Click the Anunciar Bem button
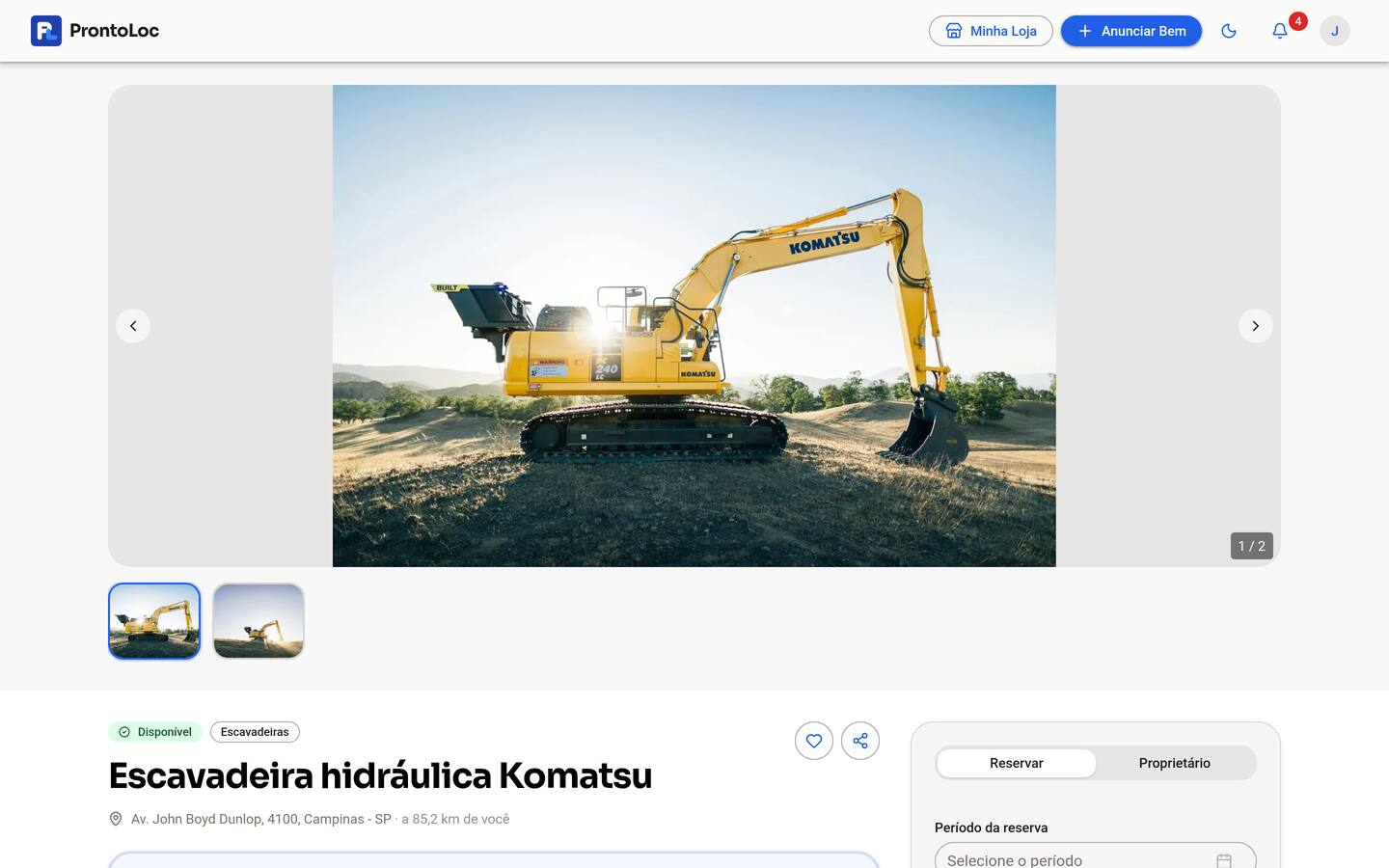Image resolution: width=1389 pixels, height=868 pixels. (x=1131, y=31)
